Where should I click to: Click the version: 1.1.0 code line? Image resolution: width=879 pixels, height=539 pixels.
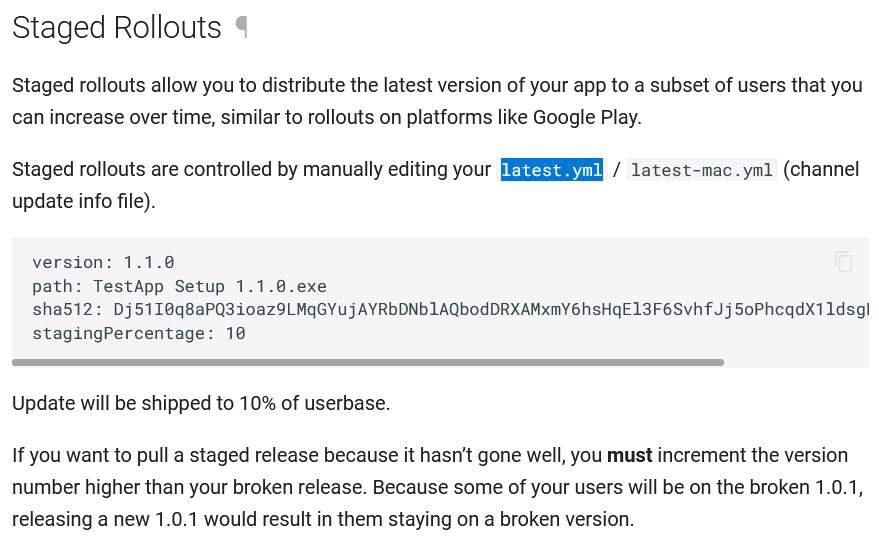point(103,262)
